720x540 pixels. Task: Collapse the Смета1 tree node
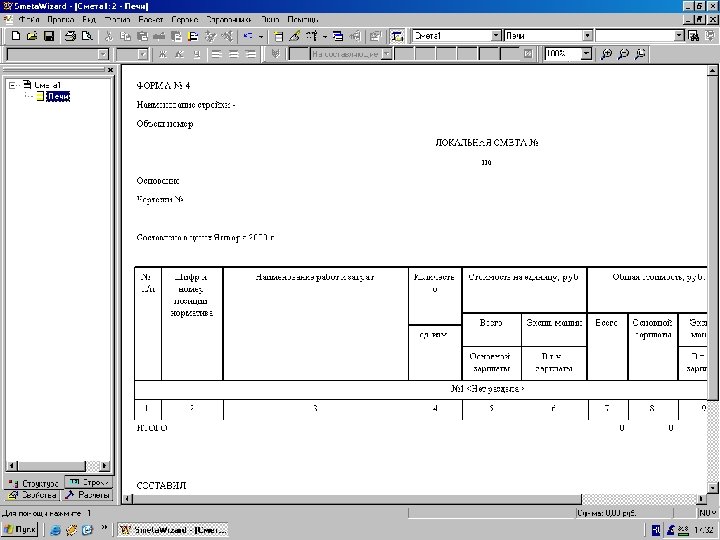click(x=12, y=85)
